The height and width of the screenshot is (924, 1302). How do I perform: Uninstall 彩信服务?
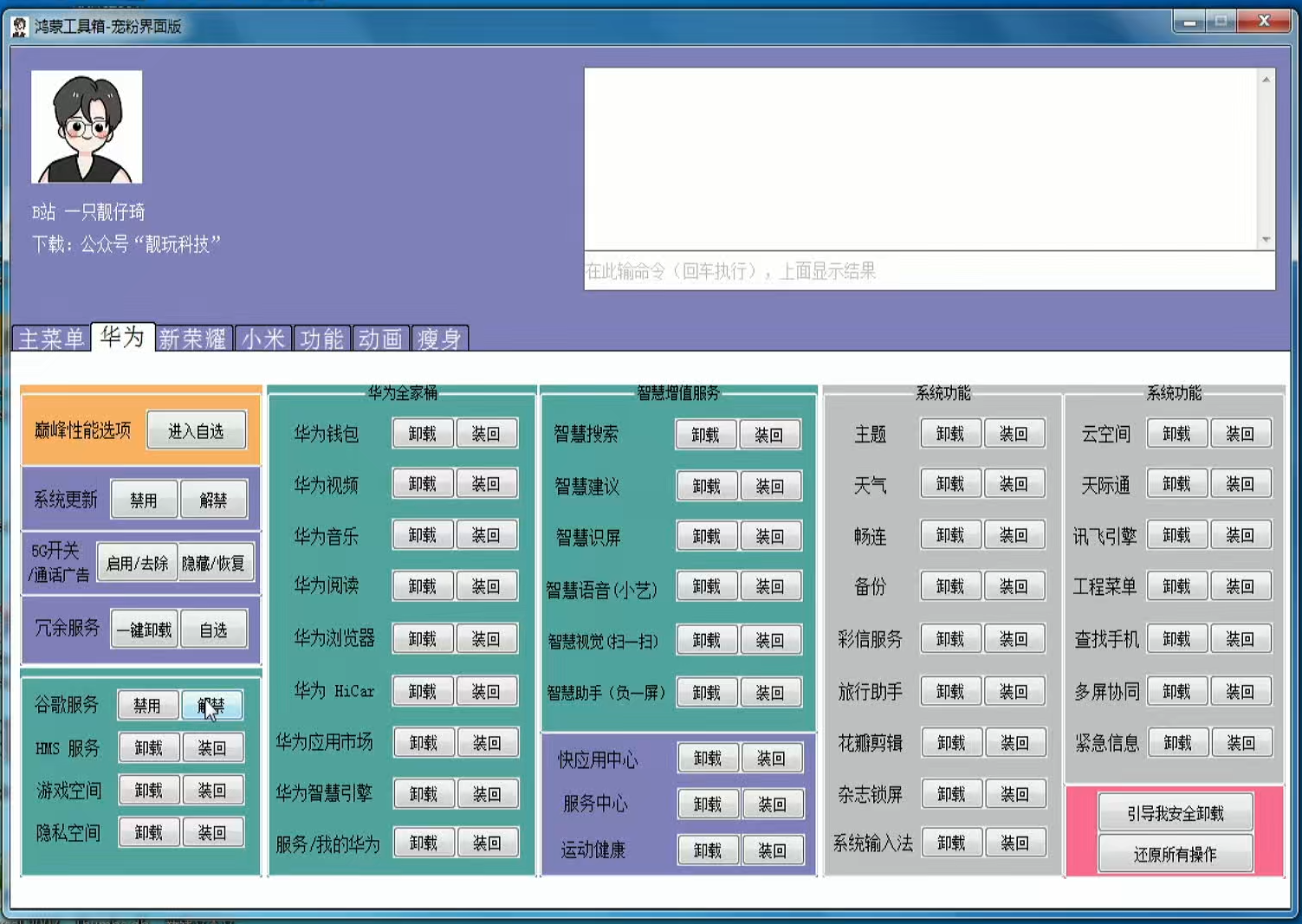tap(950, 638)
